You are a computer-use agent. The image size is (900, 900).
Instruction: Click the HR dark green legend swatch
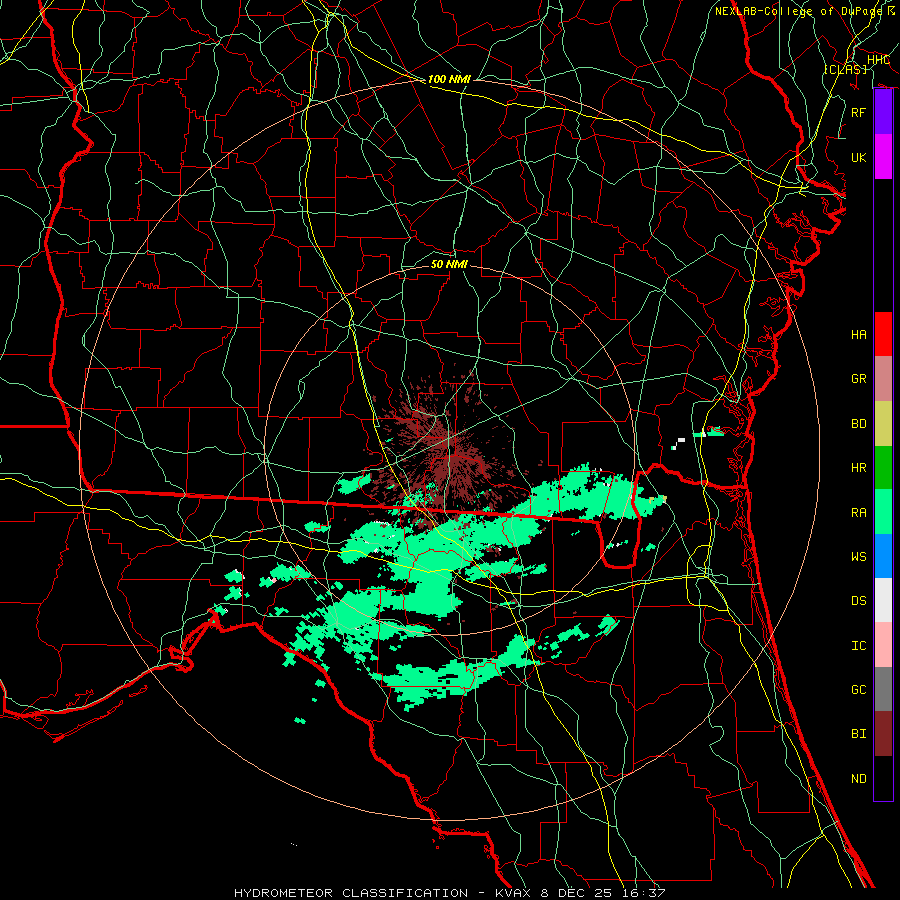point(883,467)
